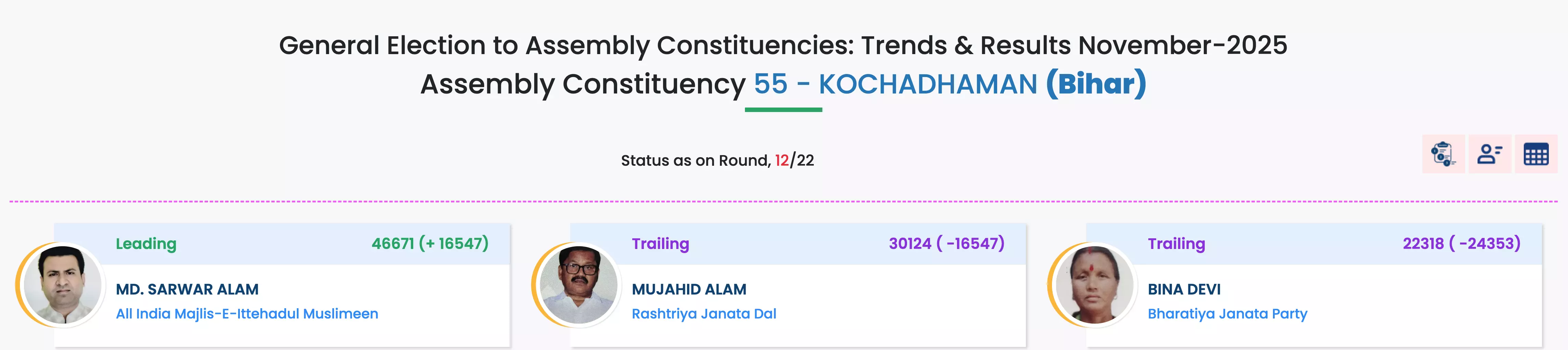
Task: Select the MUJAHID ALAM name
Action: pyautogui.click(x=688, y=289)
